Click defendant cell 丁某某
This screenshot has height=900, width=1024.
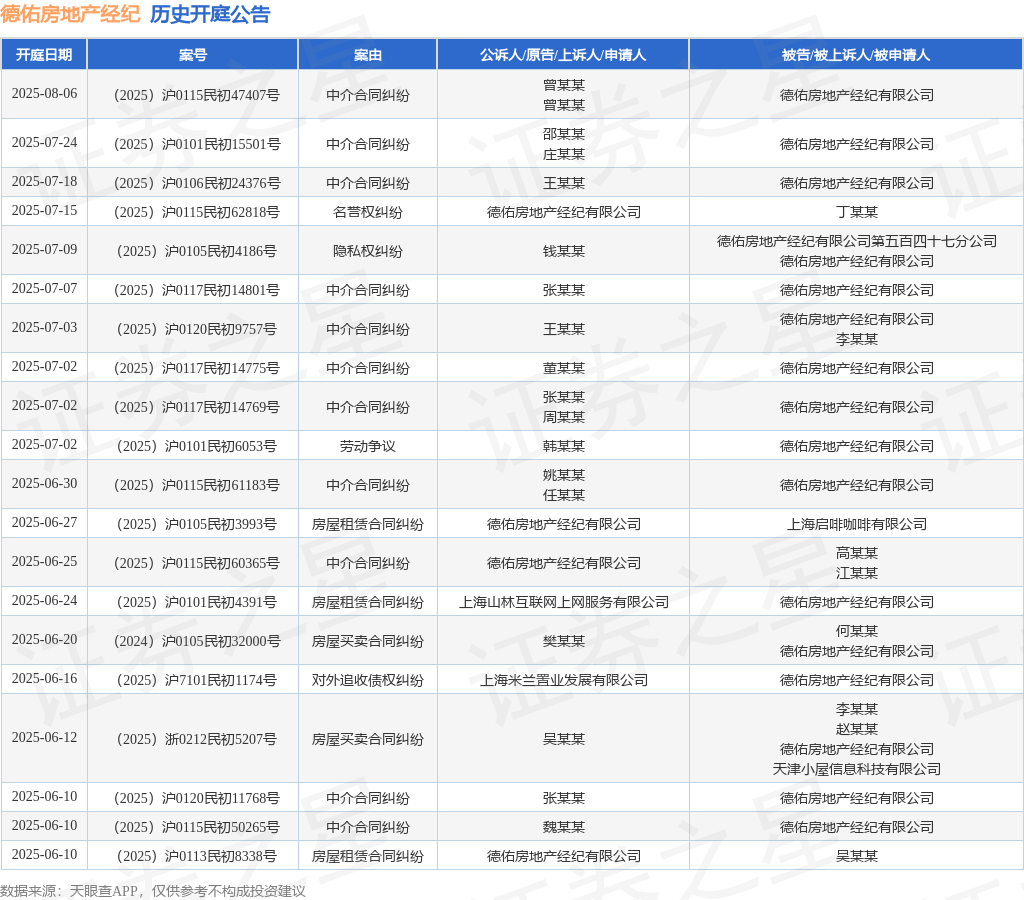tap(857, 212)
